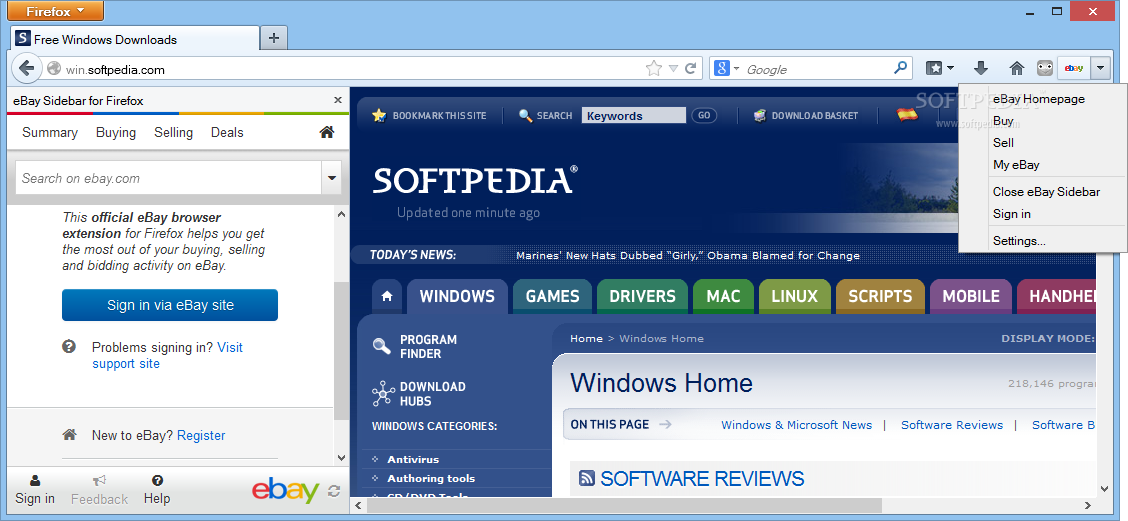Open the address bar history dropdown arrow
The width and height of the screenshot is (1128, 521).
point(673,69)
